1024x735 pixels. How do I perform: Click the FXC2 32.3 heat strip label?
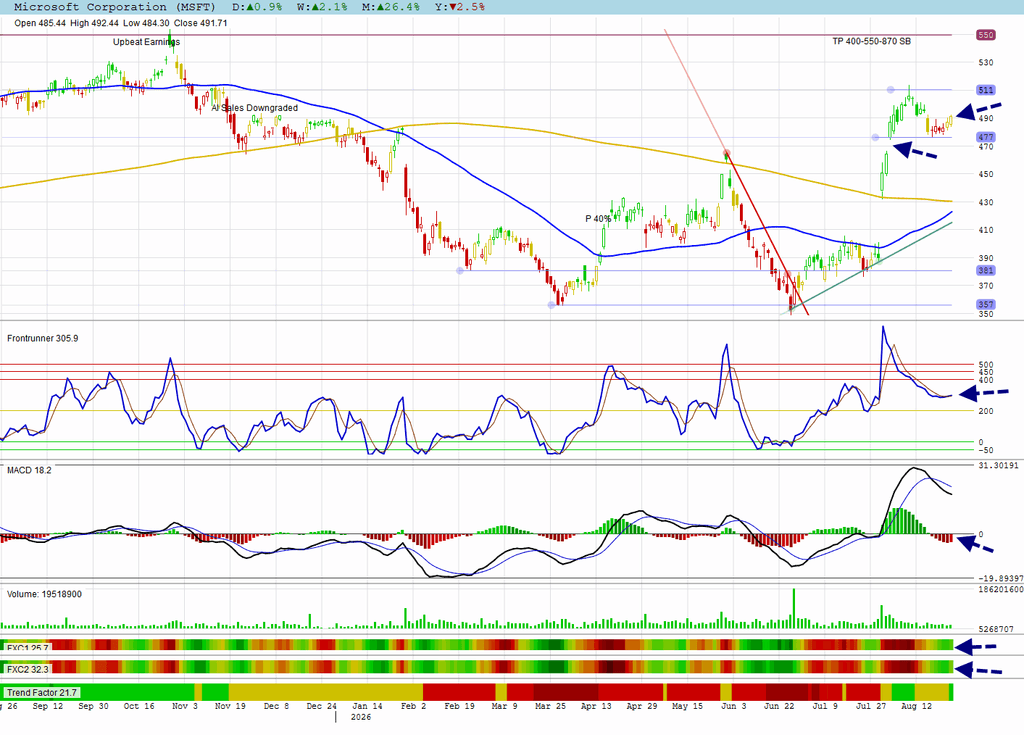(x=27, y=670)
